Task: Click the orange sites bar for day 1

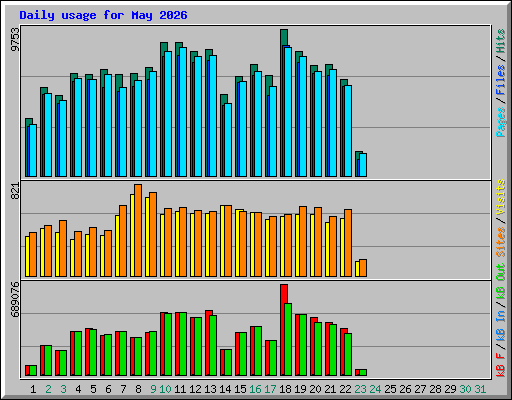Action: 33,255
